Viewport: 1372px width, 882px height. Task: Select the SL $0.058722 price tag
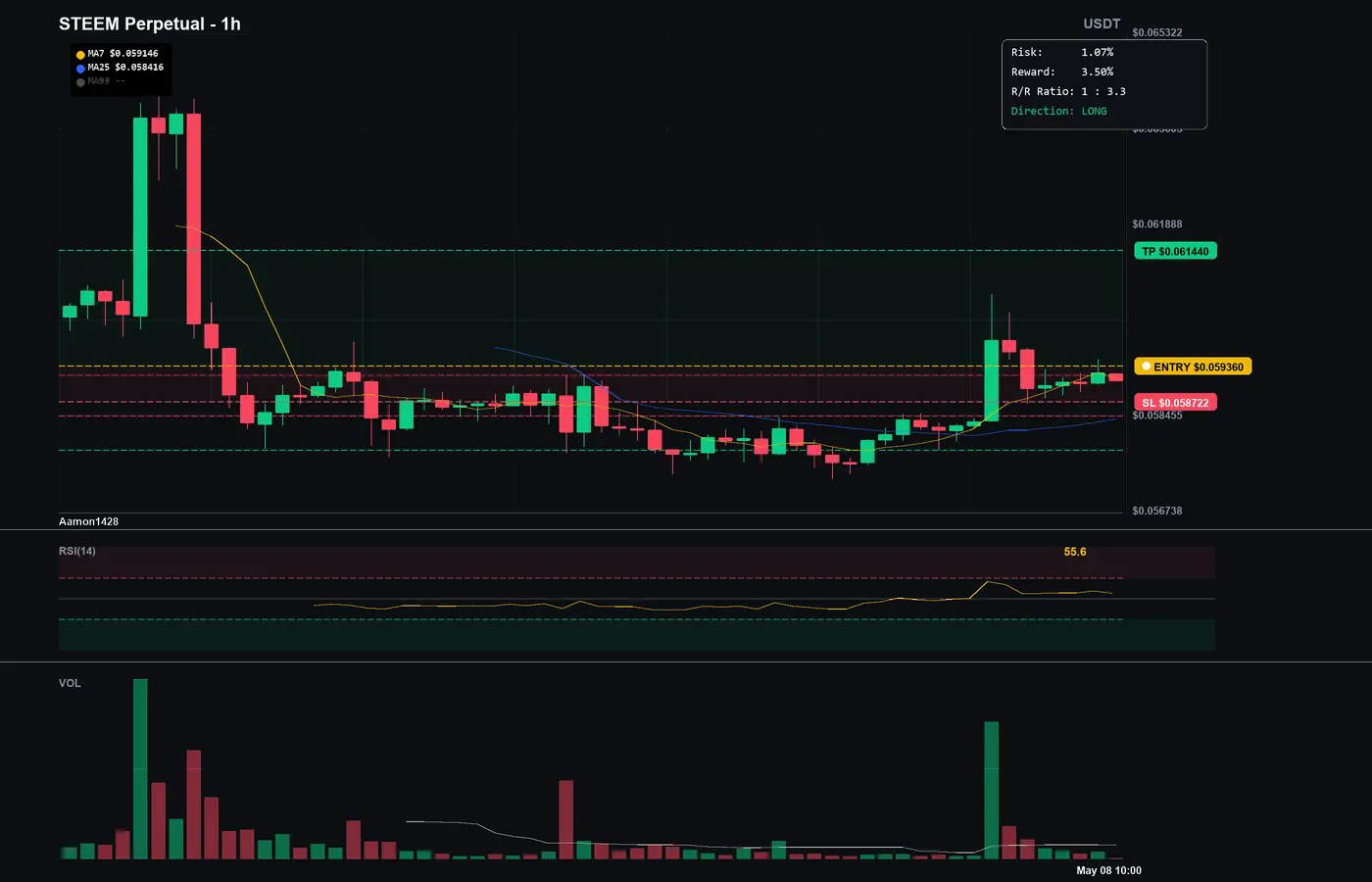1175,403
